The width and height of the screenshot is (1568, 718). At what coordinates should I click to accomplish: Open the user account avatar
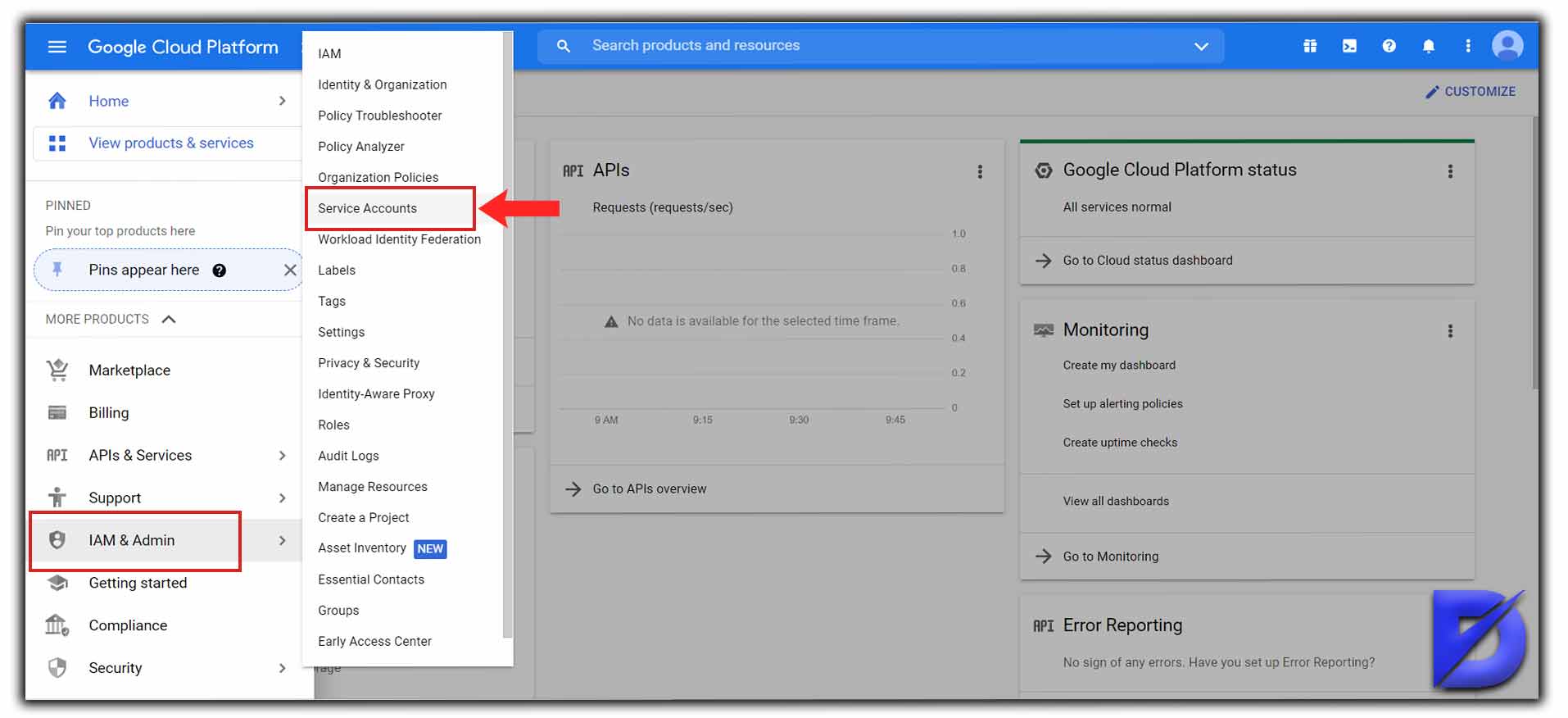(x=1507, y=45)
